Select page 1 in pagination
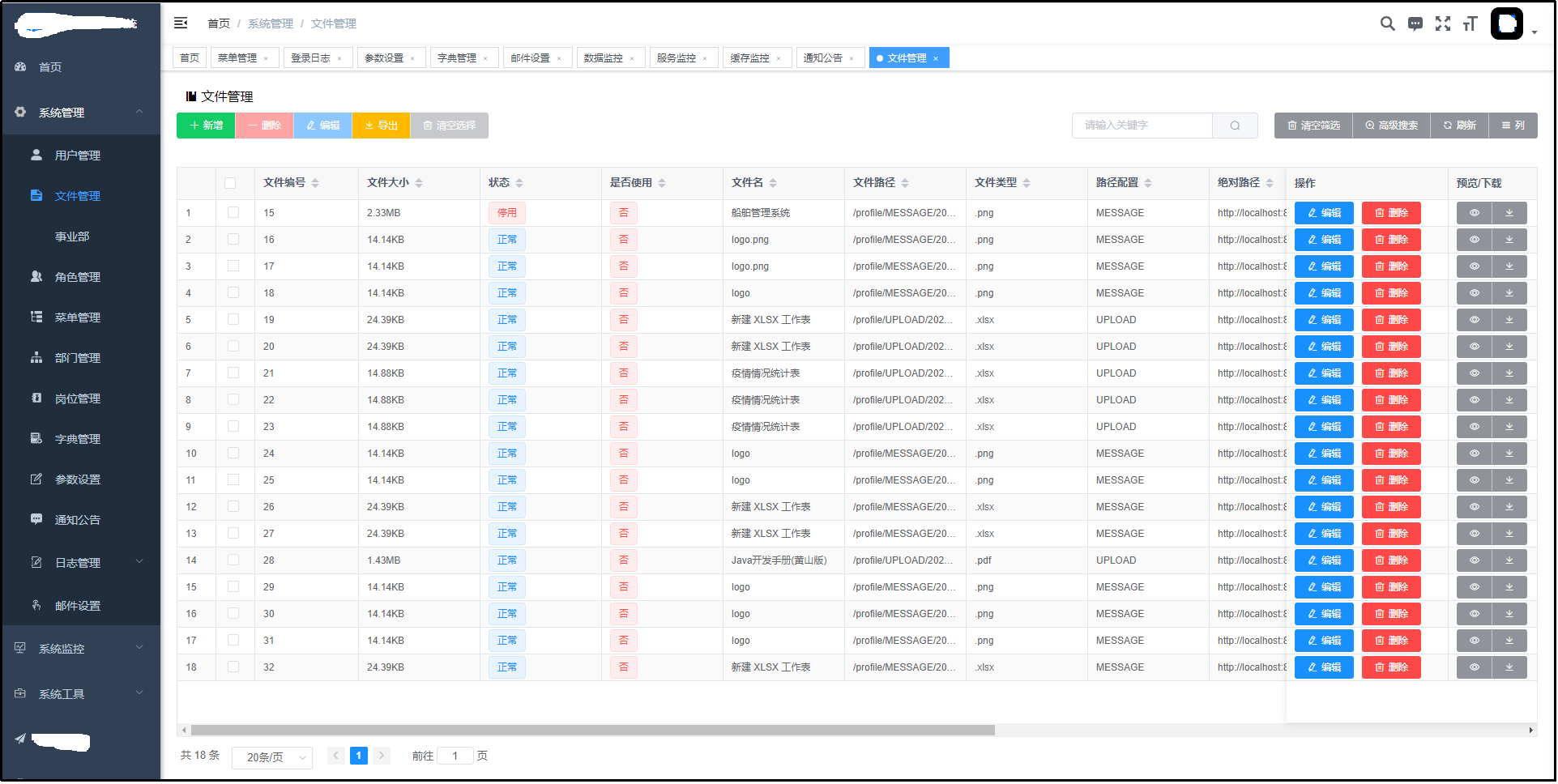This screenshot has width=1558, height=784. click(x=359, y=756)
